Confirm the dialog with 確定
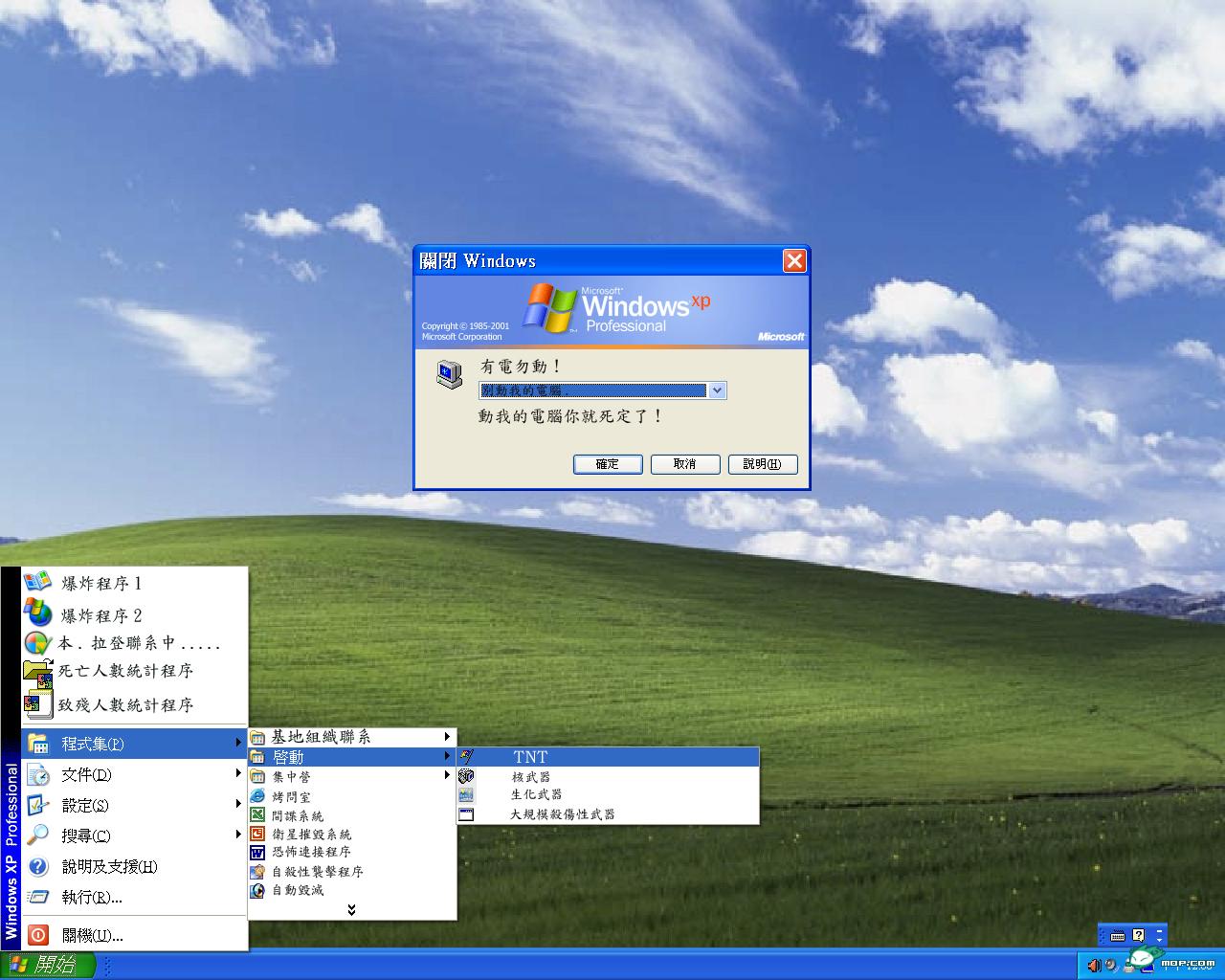Viewport: 1225px width, 980px height. click(x=608, y=464)
